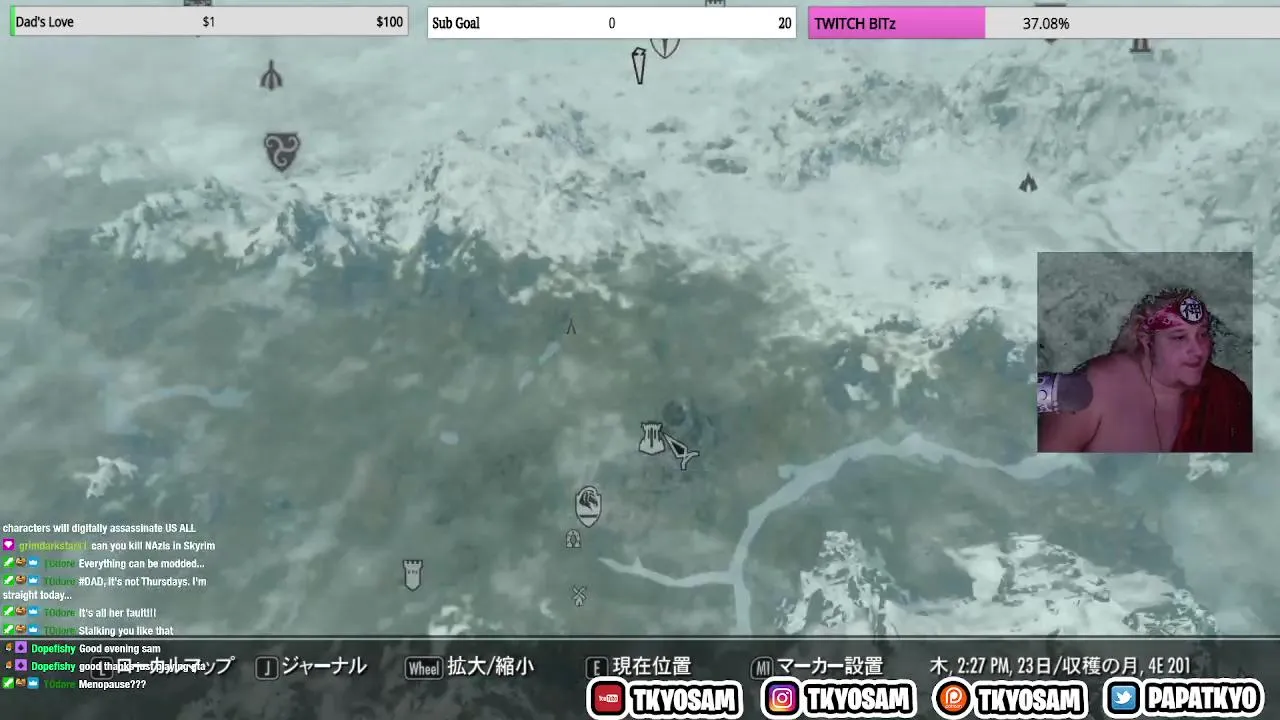
Task: Click chat message 'can you kill NAzis in Skyrim'
Action: pyautogui.click(x=153, y=546)
